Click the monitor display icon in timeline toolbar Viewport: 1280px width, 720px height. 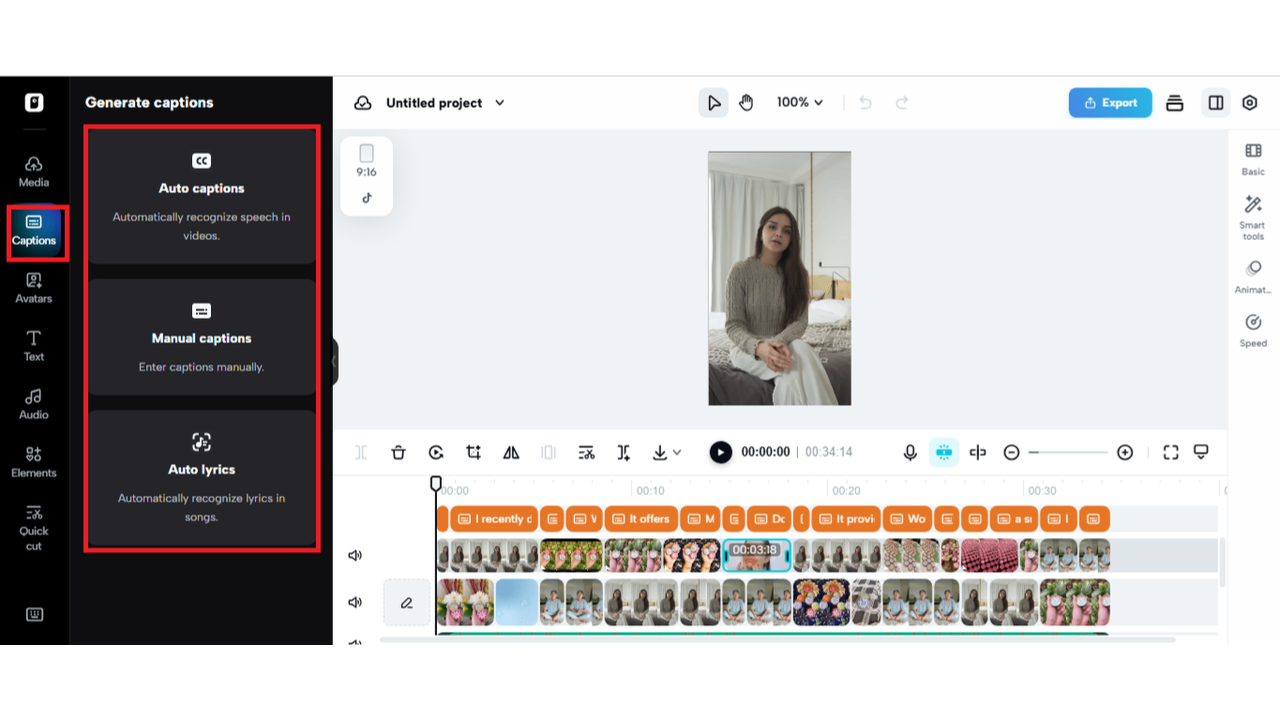[1201, 453]
